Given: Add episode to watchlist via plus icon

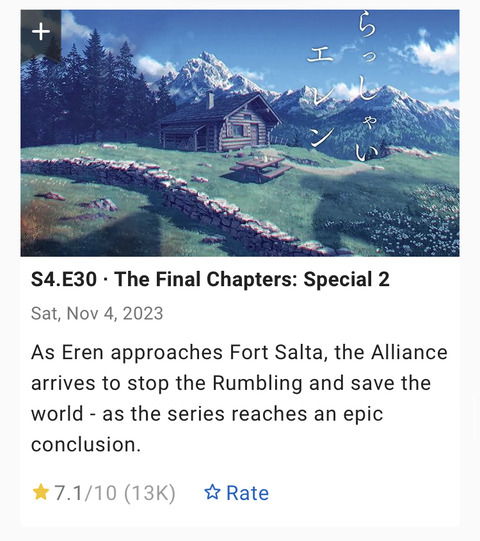Looking at the screenshot, I should coord(41,32).
